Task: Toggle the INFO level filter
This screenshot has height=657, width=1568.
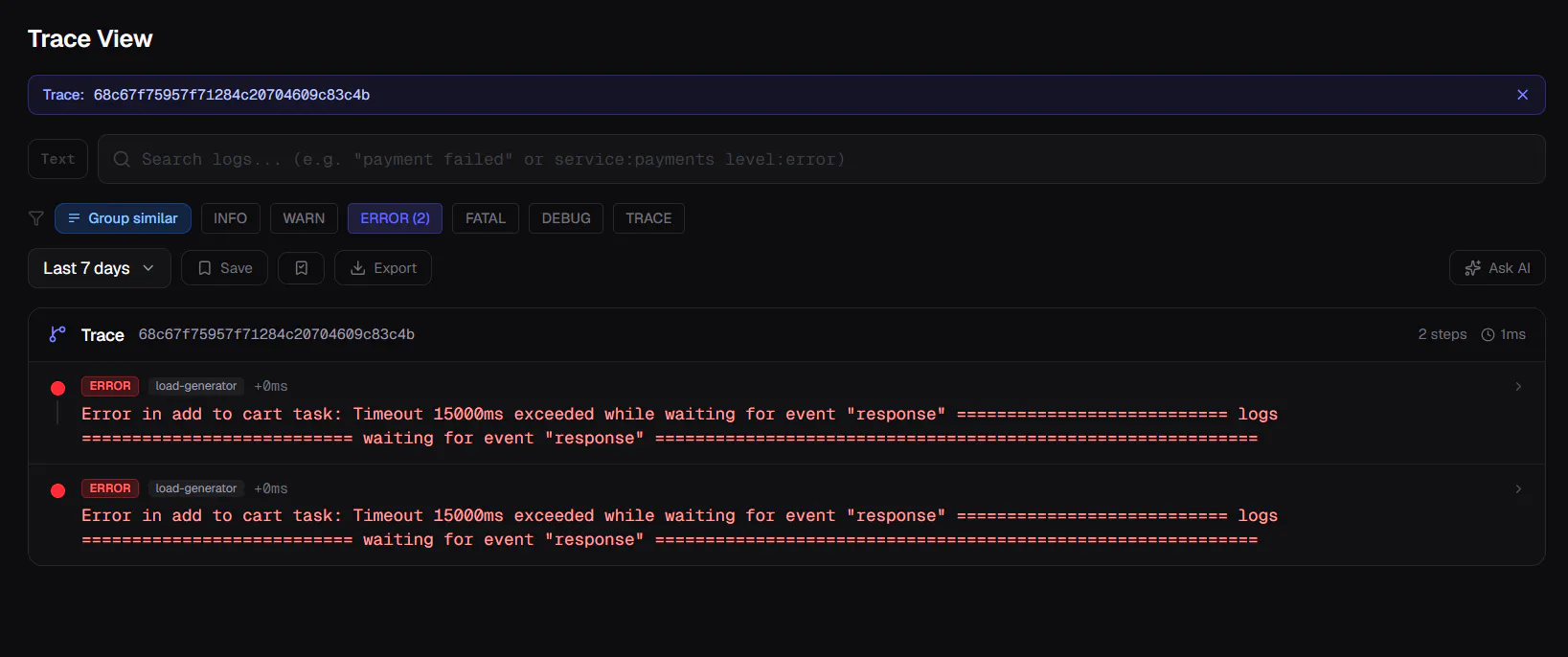Action: tap(230, 218)
